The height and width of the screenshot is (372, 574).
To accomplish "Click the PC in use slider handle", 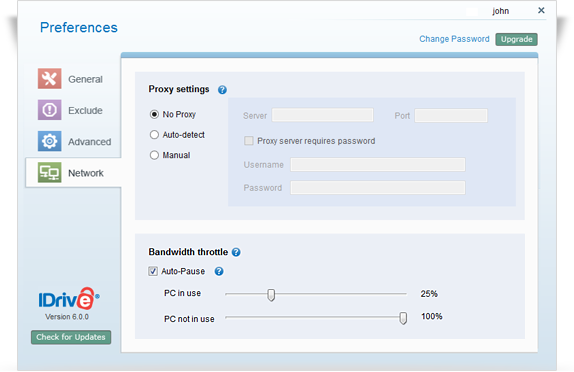I will [x=271, y=295].
